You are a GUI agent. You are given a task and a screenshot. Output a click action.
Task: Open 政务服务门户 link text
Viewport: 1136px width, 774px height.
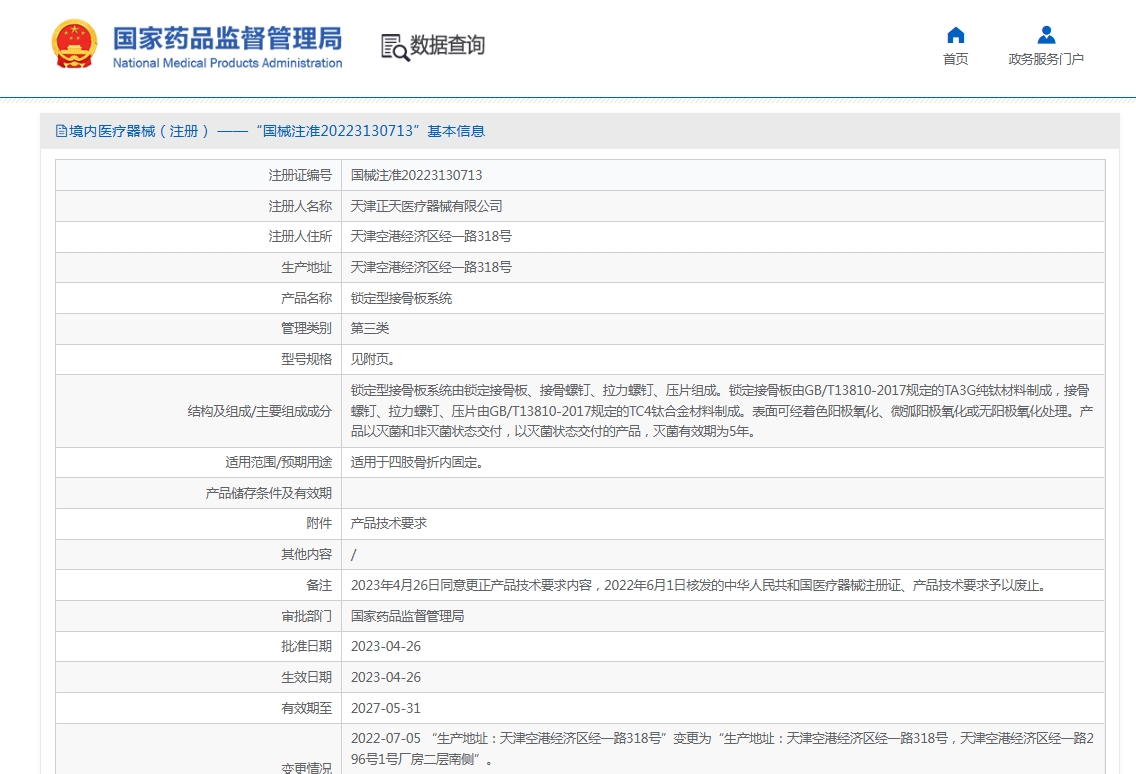point(1046,59)
